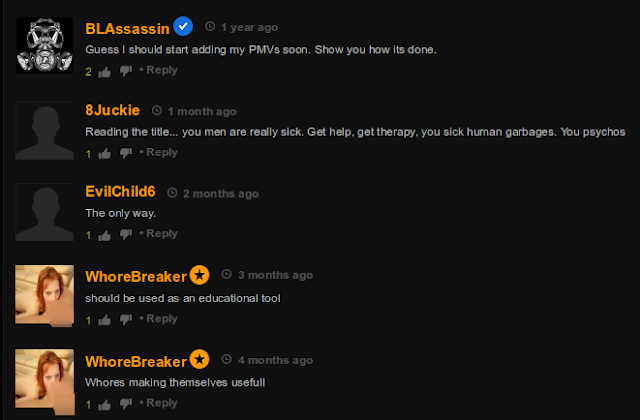
Task: Click 8Juckie's default silhouette avatar
Action: (44, 131)
